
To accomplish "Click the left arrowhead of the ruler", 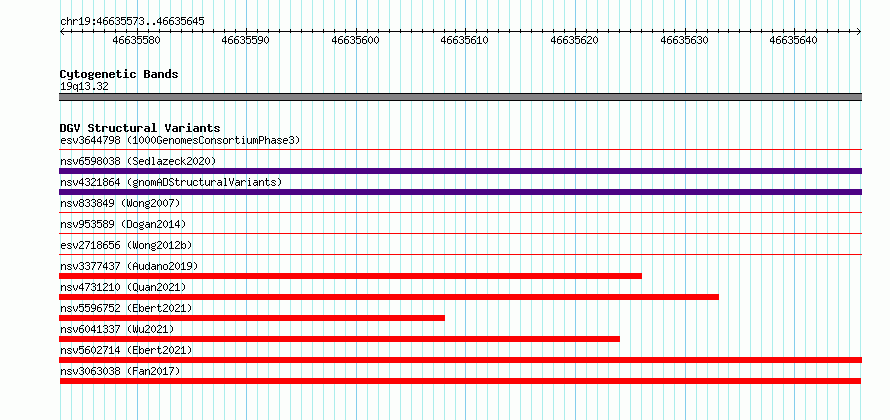I will pyautogui.click(x=62, y=32).
